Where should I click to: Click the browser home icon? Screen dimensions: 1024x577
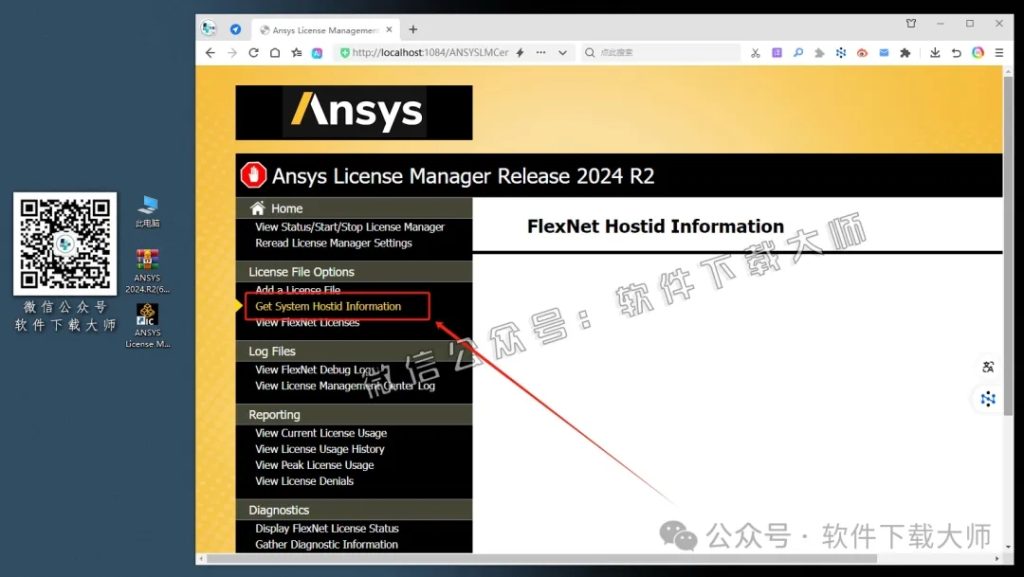[x=275, y=53]
